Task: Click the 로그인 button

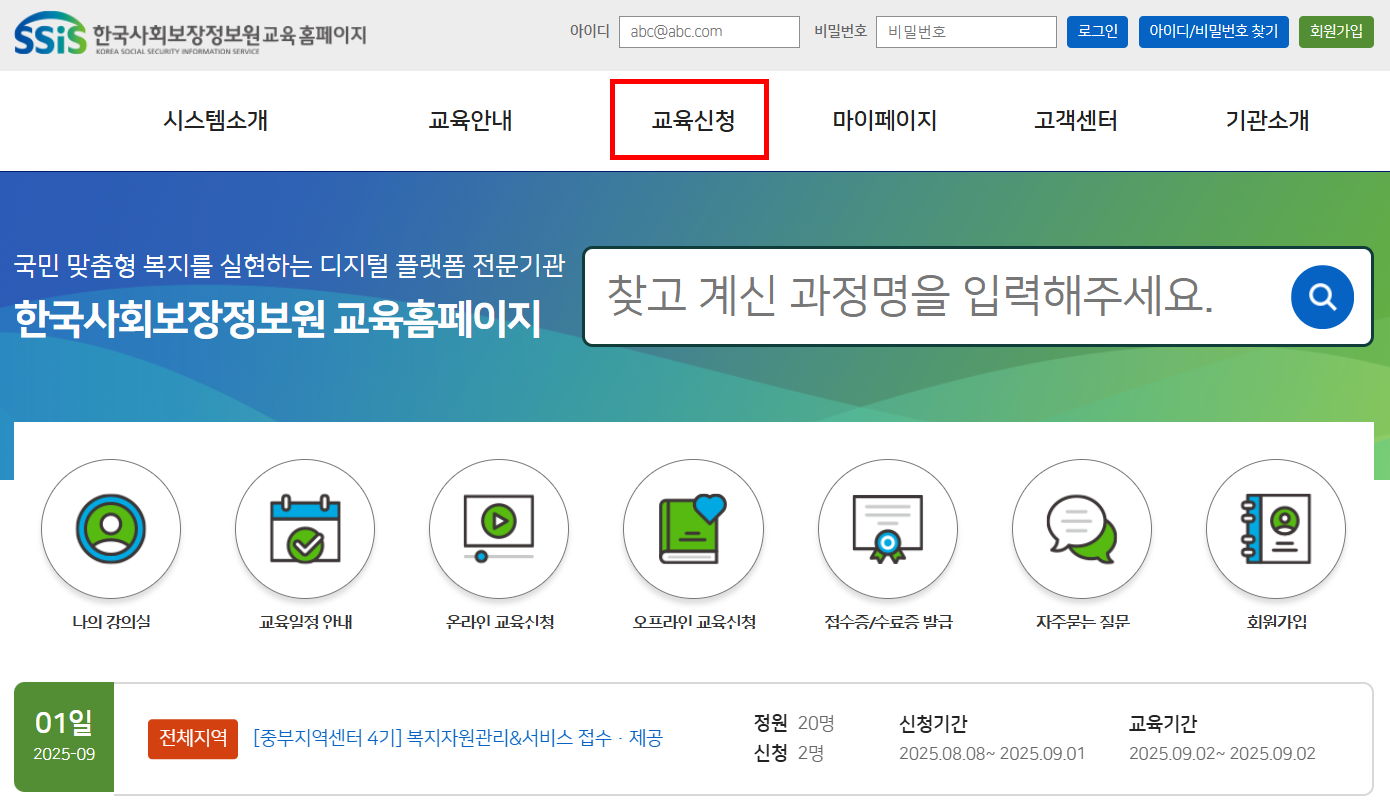Action: tap(1098, 32)
